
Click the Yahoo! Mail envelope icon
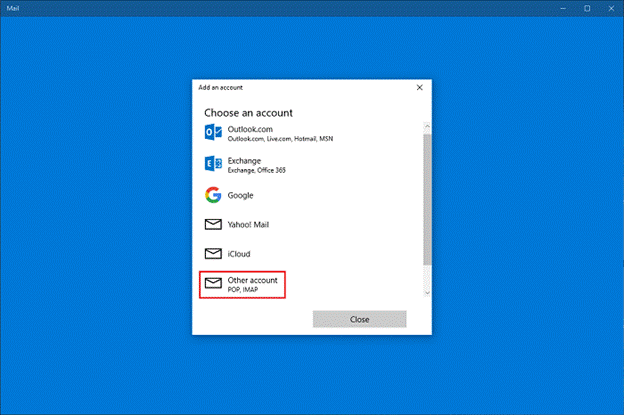[213, 225]
